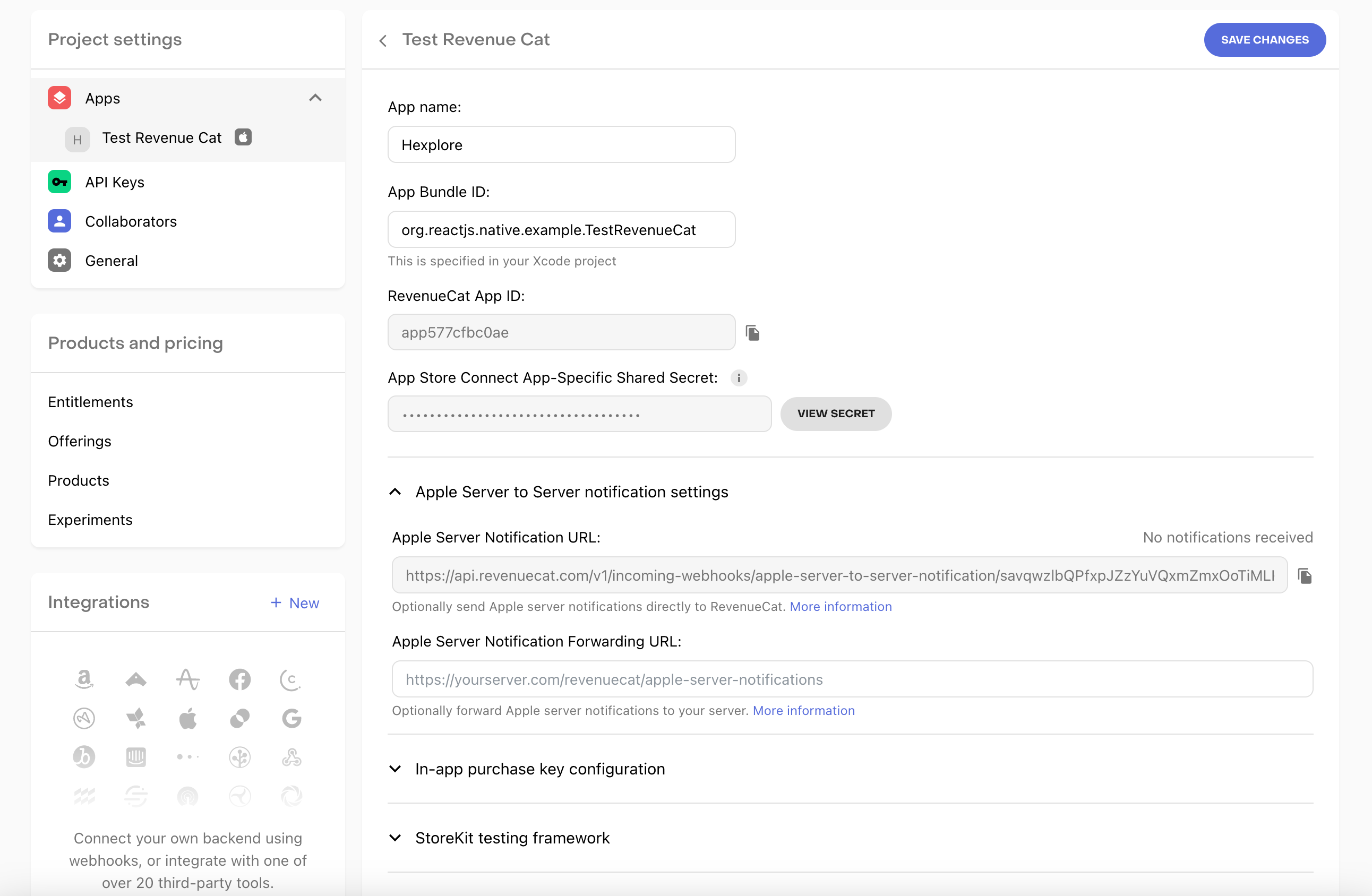Copy the RevenueCat App ID

click(753, 332)
